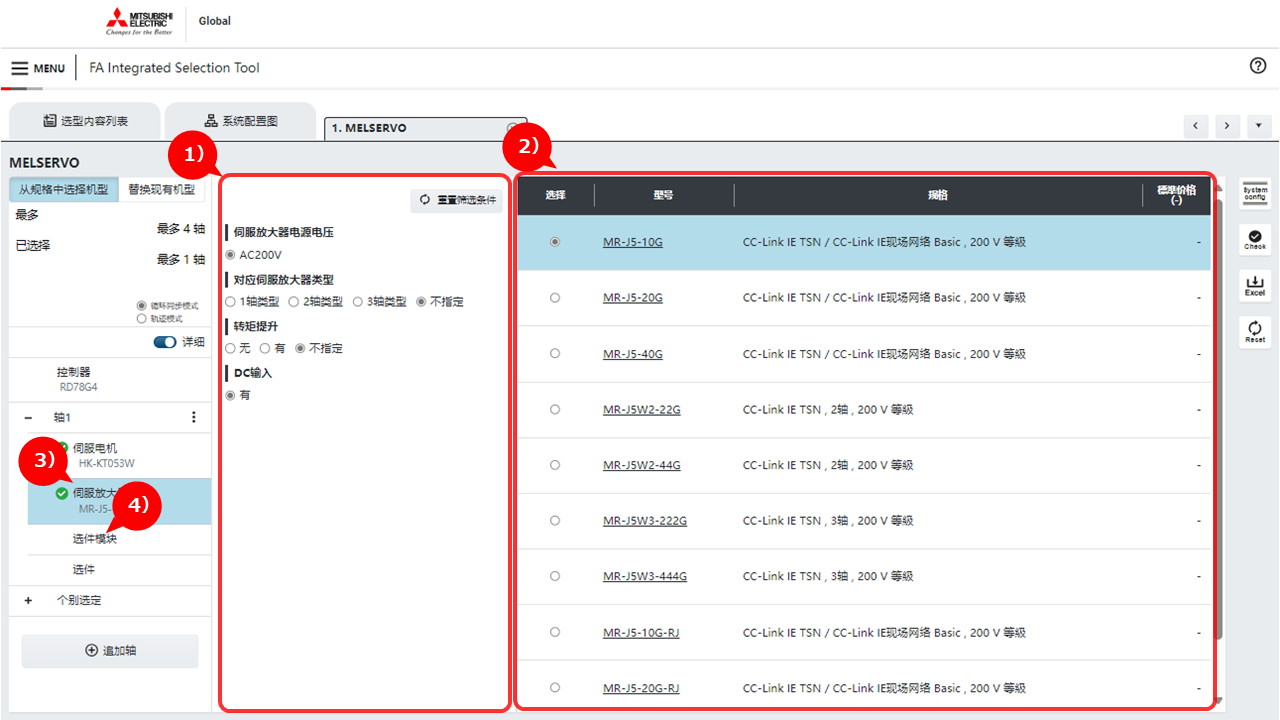1280x720 pixels.
Task: Select the 选件模块 tree item
Action: (x=119, y=540)
